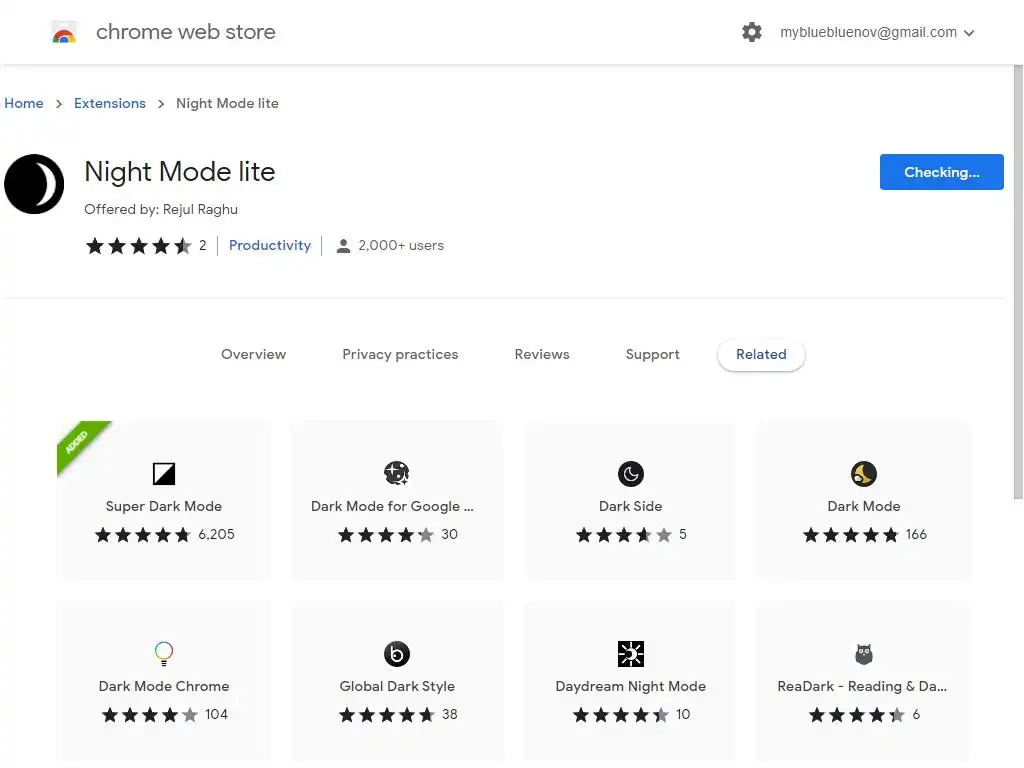The width and height of the screenshot is (1024, 768).
Task: Click the page vertical scrollbar
Action: [1018, 281]
